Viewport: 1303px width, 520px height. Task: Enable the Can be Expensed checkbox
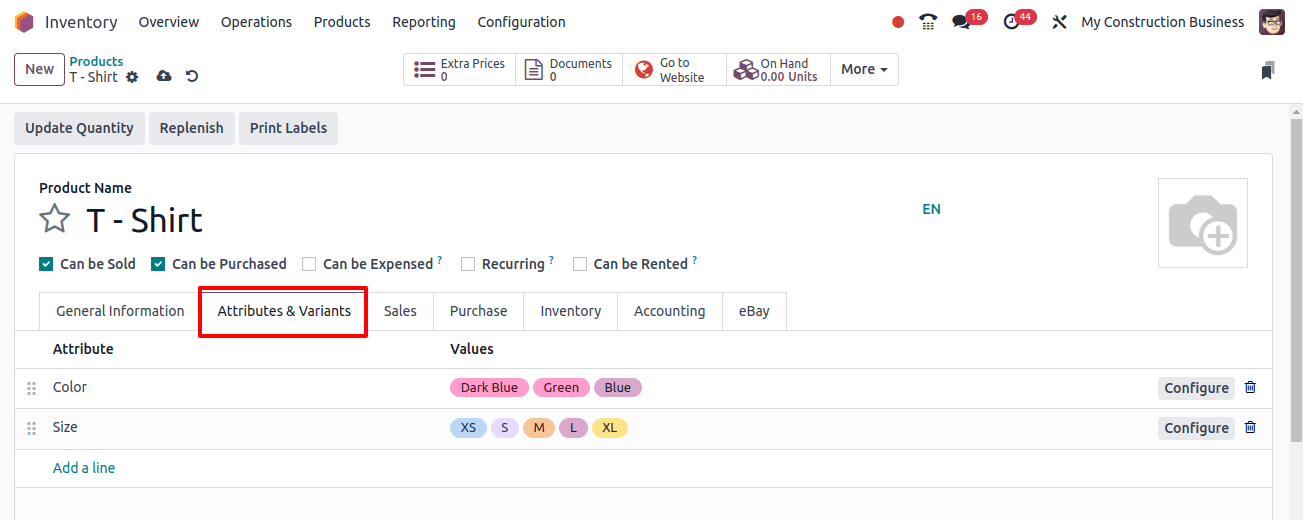point(309,264)
